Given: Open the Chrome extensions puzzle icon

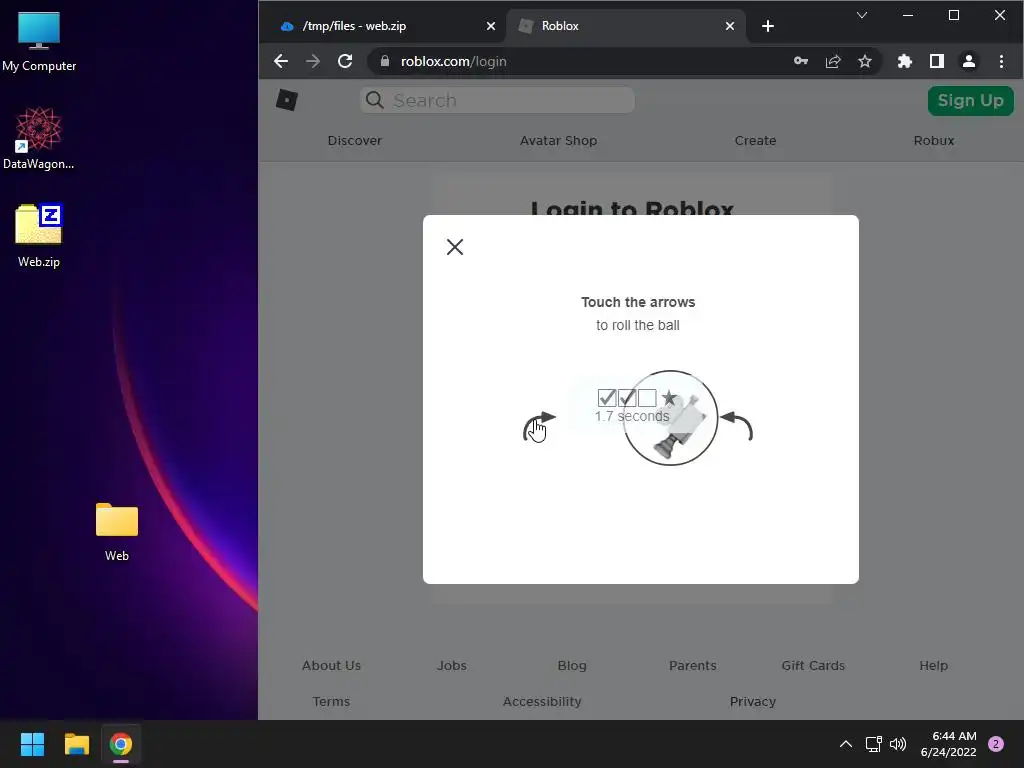Looking at the screenshot, I should (904, 61).
